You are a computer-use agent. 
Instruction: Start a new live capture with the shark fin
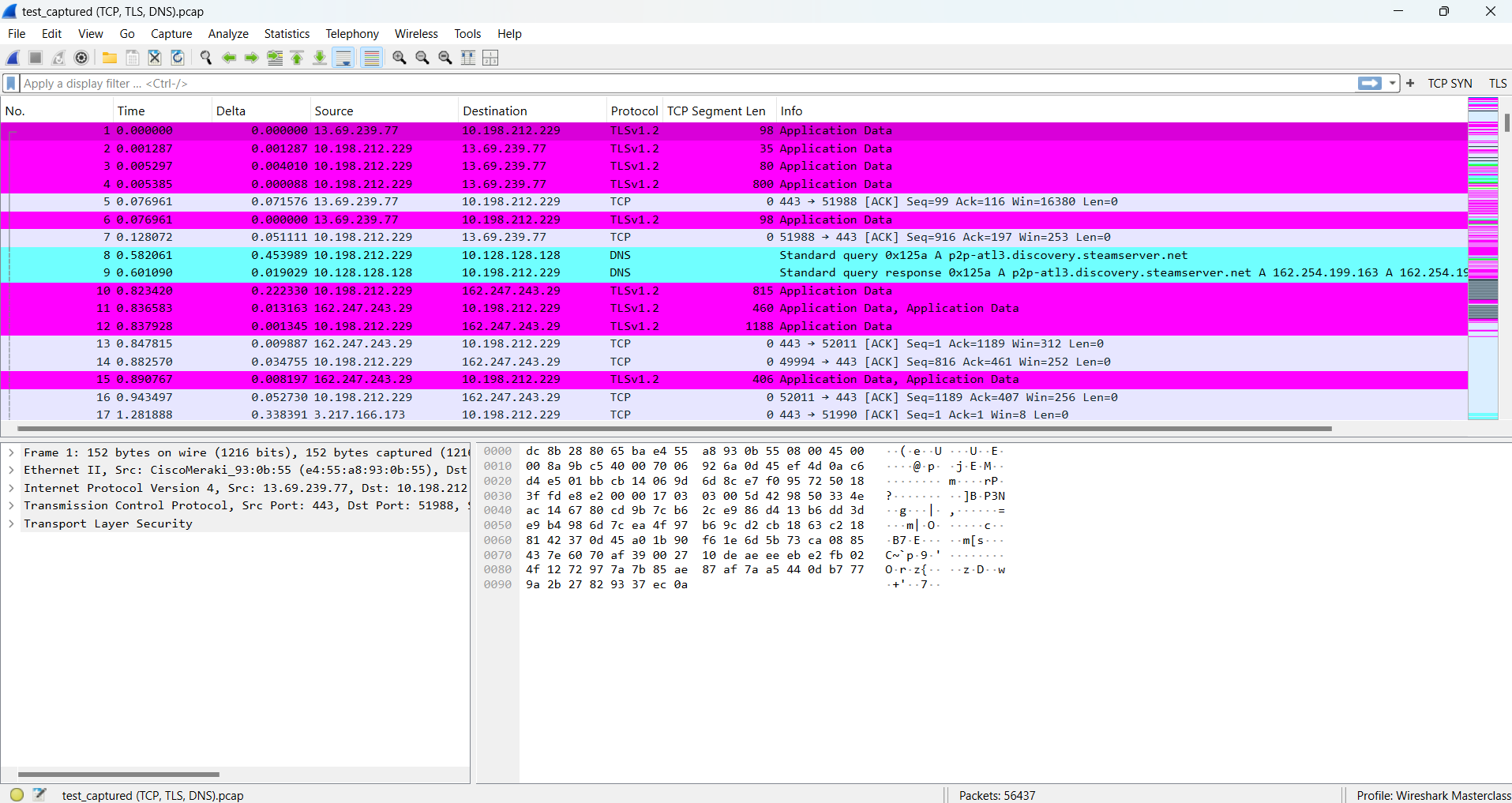coord(13,58)
